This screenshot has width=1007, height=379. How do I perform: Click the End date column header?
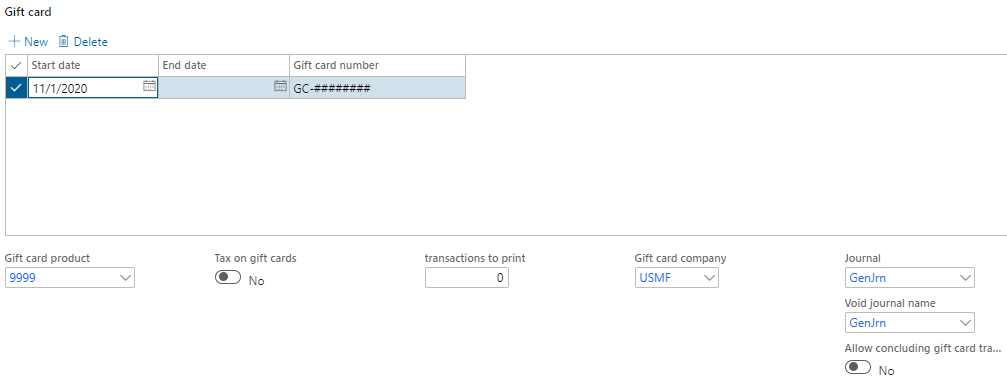click(224, 66)
